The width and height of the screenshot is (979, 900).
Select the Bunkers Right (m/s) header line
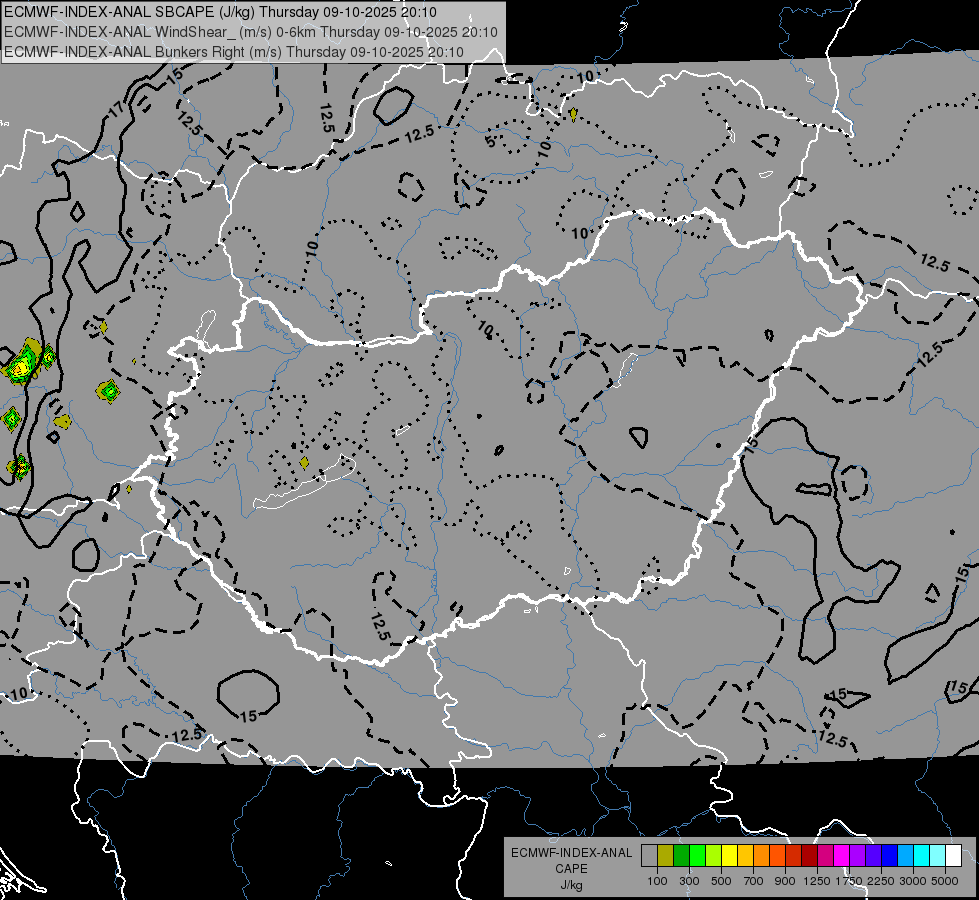pyautogui.click(x=234, y=52)
